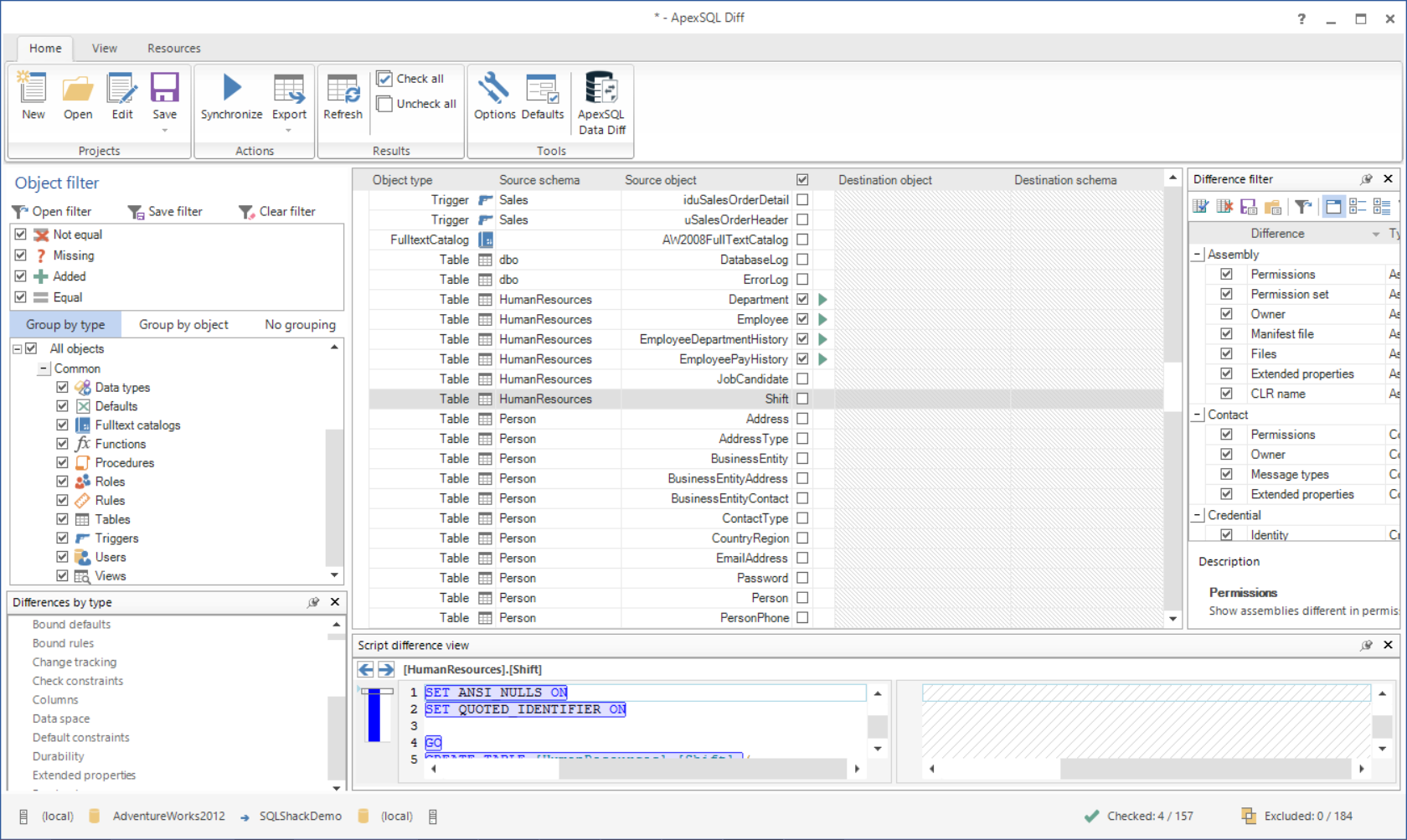Collapse the Contact group in Difference filter
1407x840 pixels.
[1198, 415]
